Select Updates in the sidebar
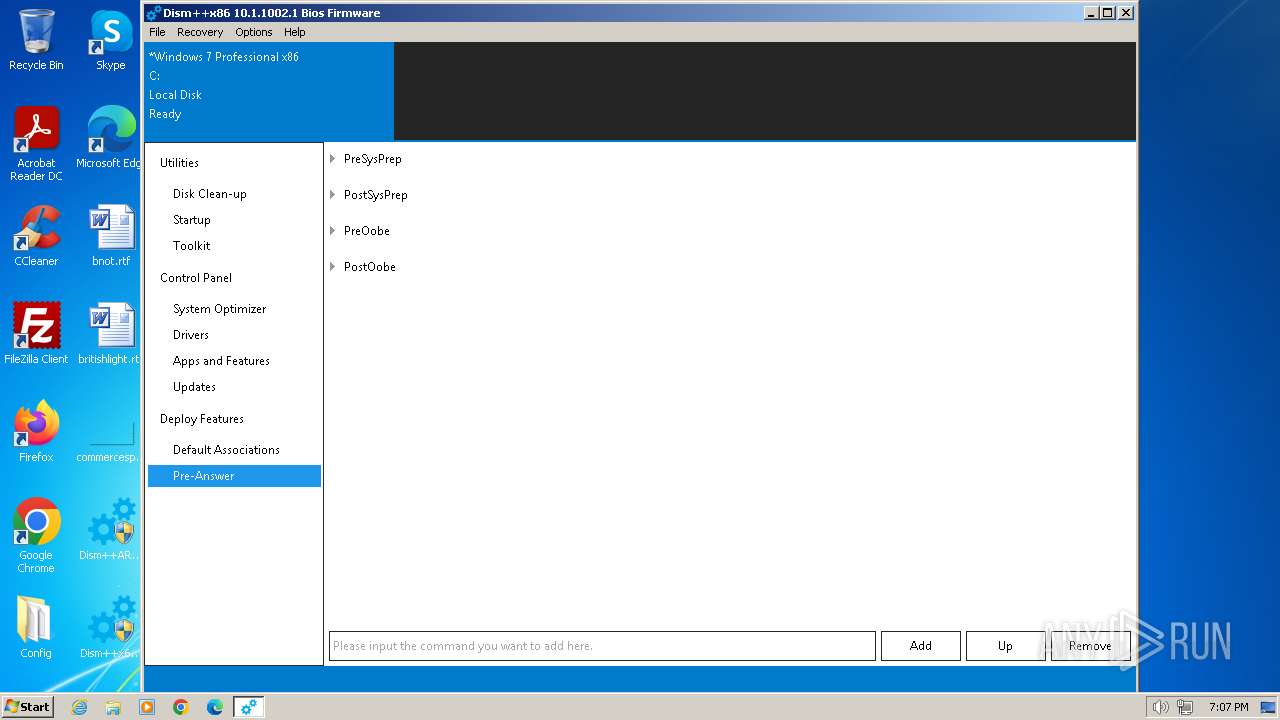1280x720 pixels. pos(234,387)
